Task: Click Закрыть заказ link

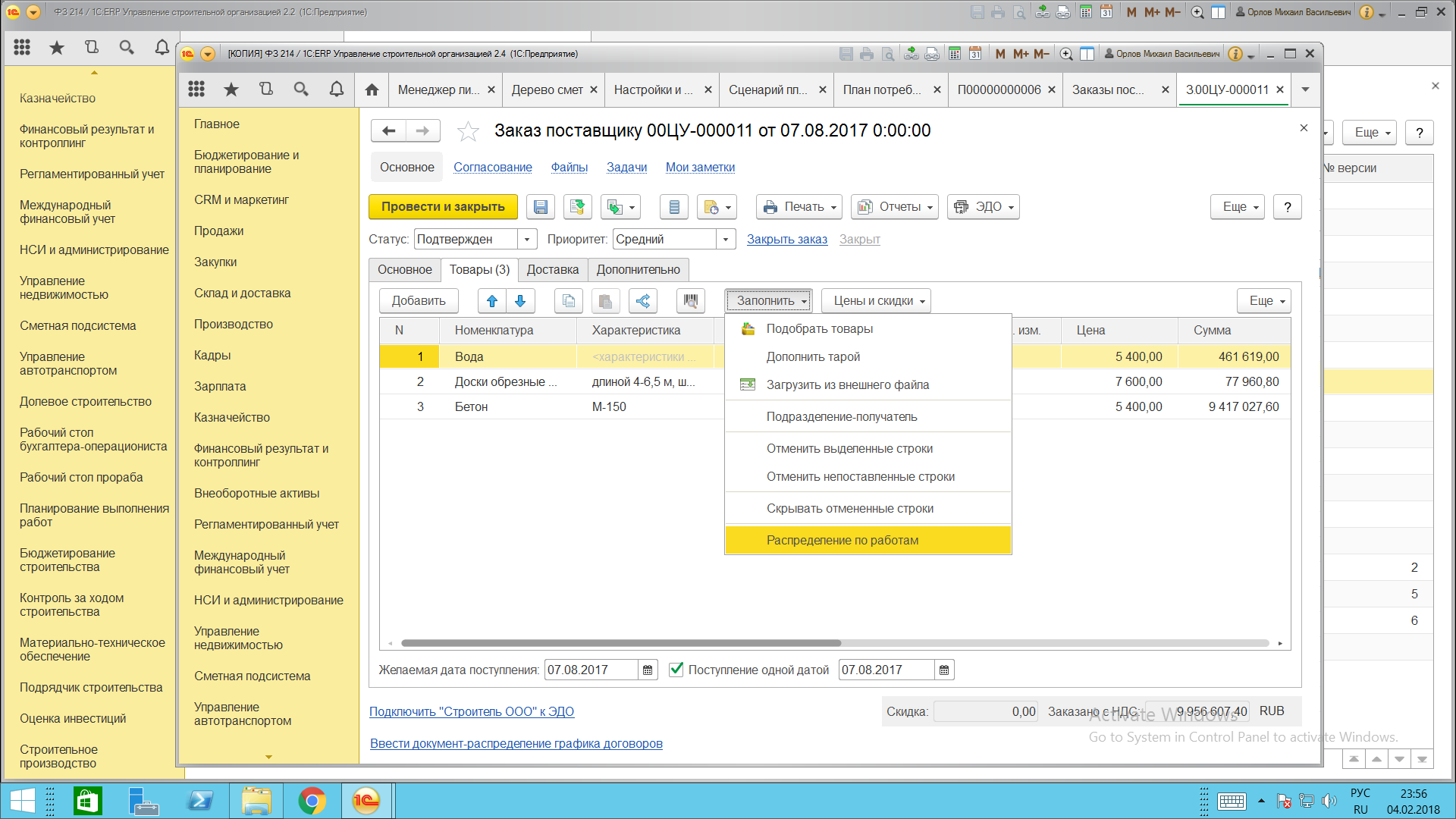Action: pyautogui.click(x=787, y=240)
